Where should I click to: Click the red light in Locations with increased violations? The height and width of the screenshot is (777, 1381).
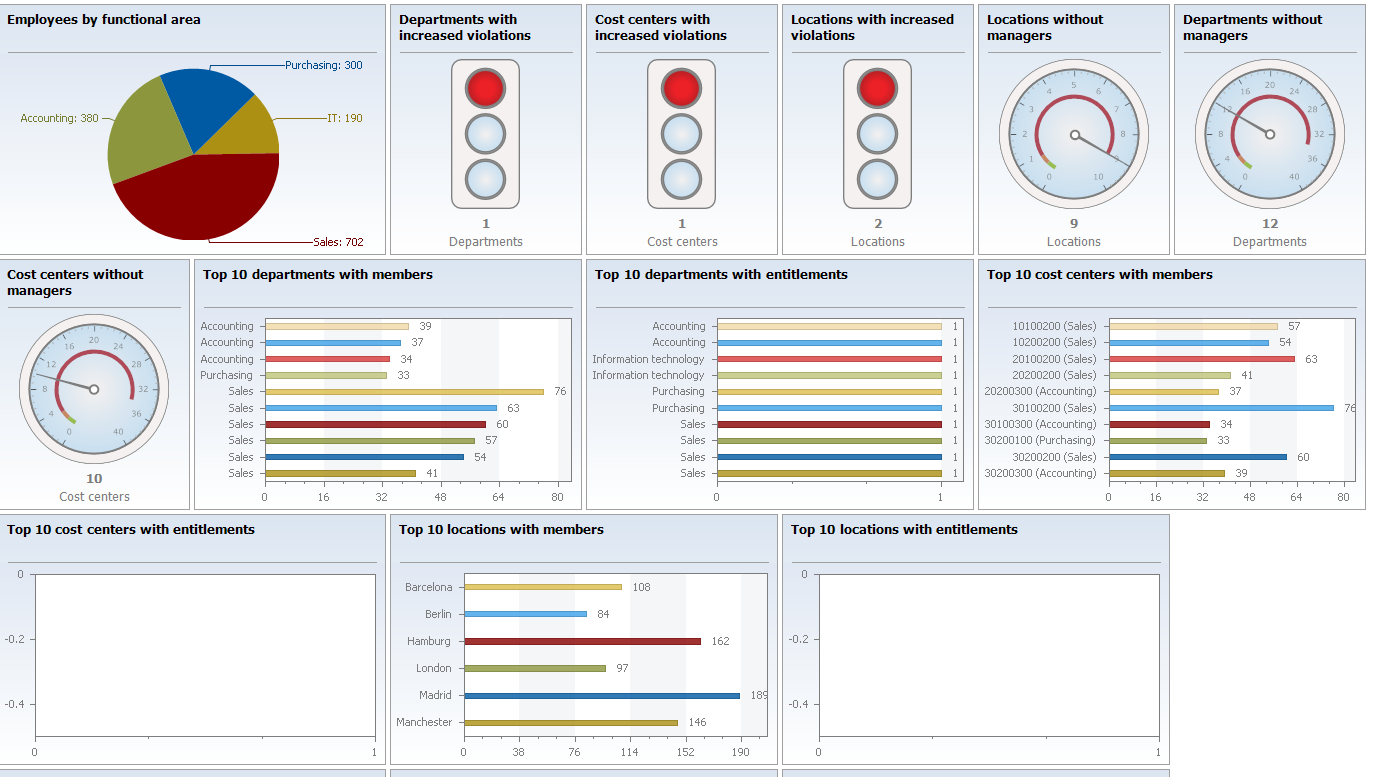pos(877,89)
